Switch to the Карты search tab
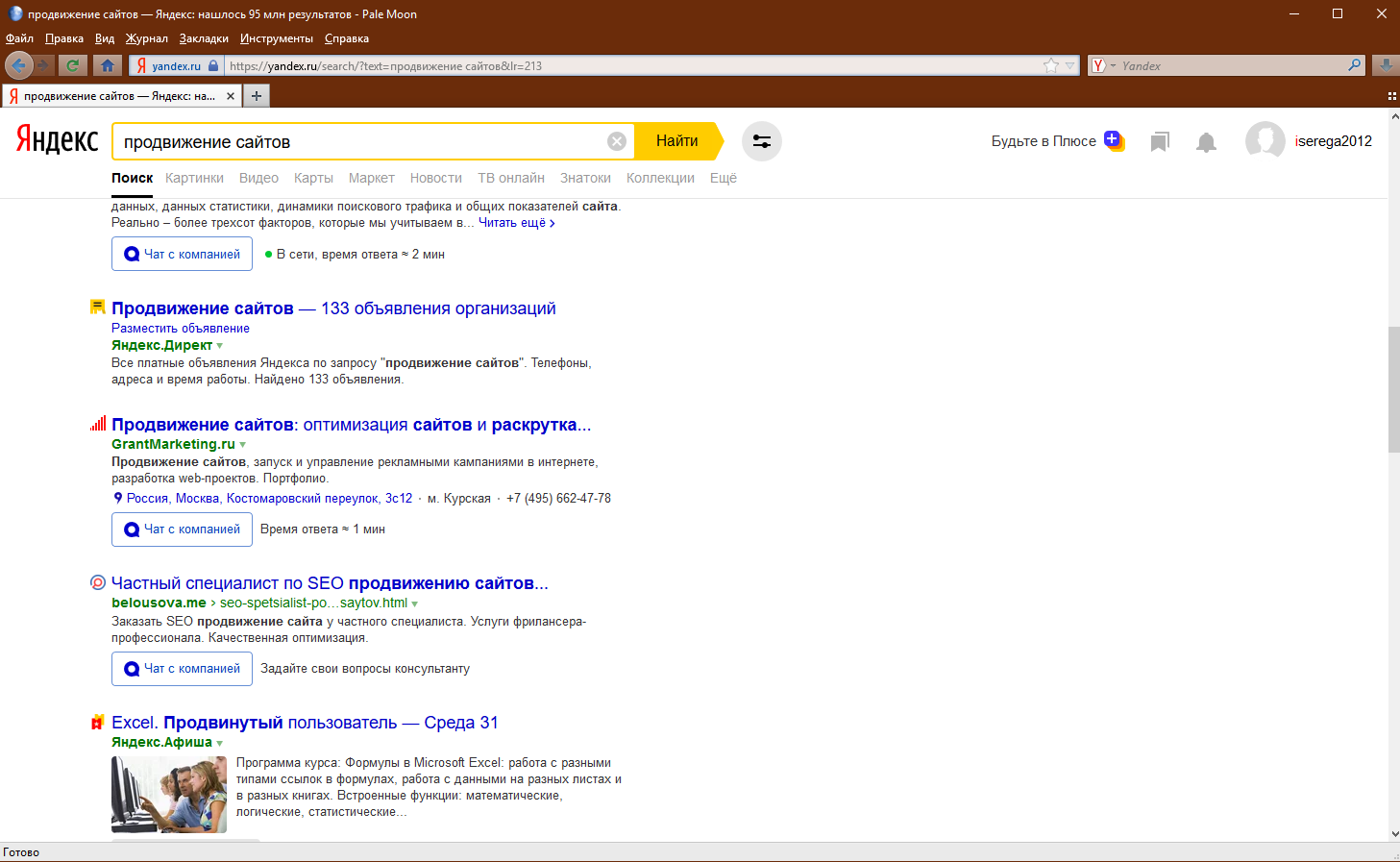This screenshot has width=1400, height=862. [313, 178]
